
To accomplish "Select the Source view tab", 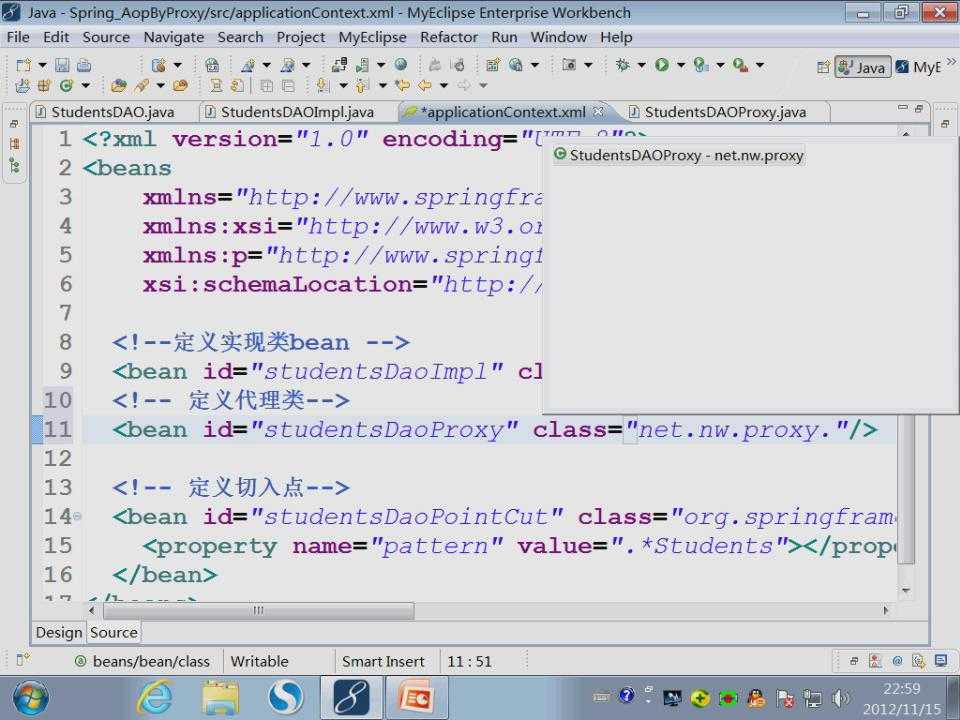I will (x=114, y=632).
